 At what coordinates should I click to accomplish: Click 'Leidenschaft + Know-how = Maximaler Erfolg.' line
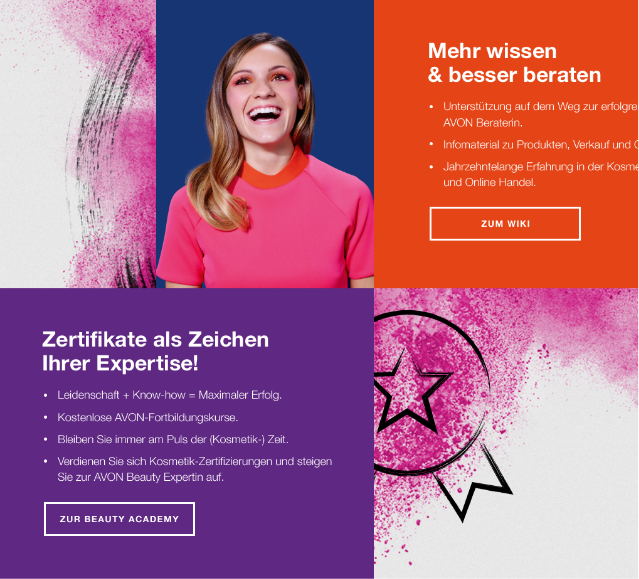170,395
